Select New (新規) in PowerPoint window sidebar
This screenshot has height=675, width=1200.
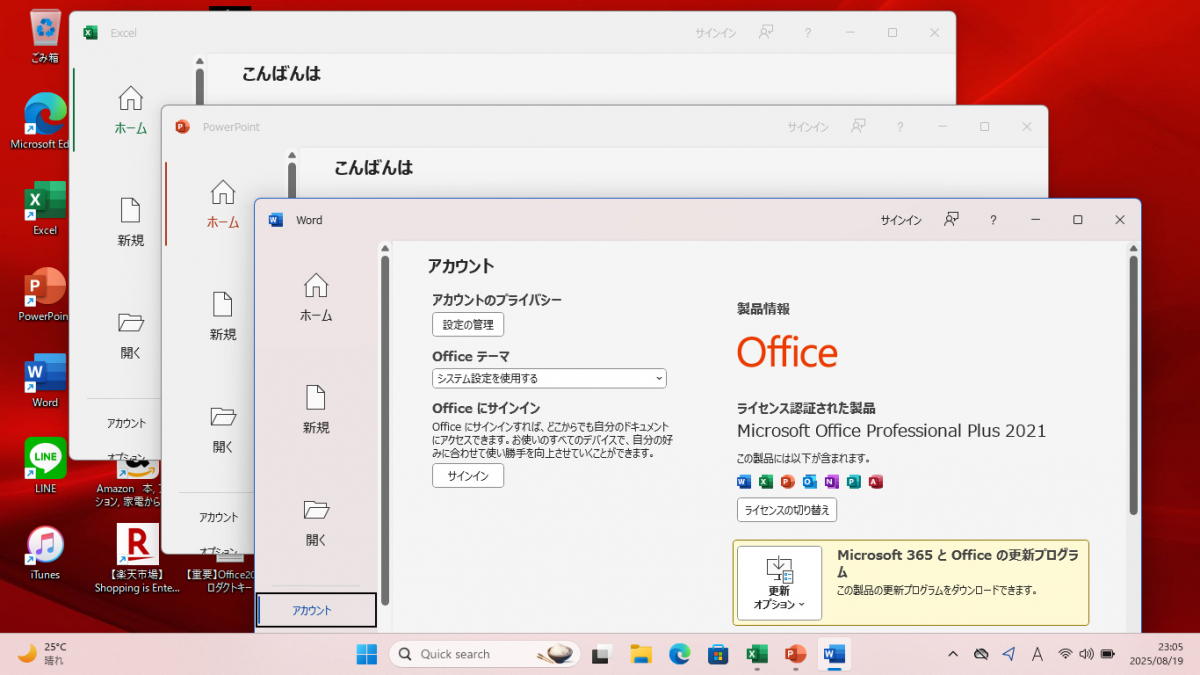tap(223, 316)
